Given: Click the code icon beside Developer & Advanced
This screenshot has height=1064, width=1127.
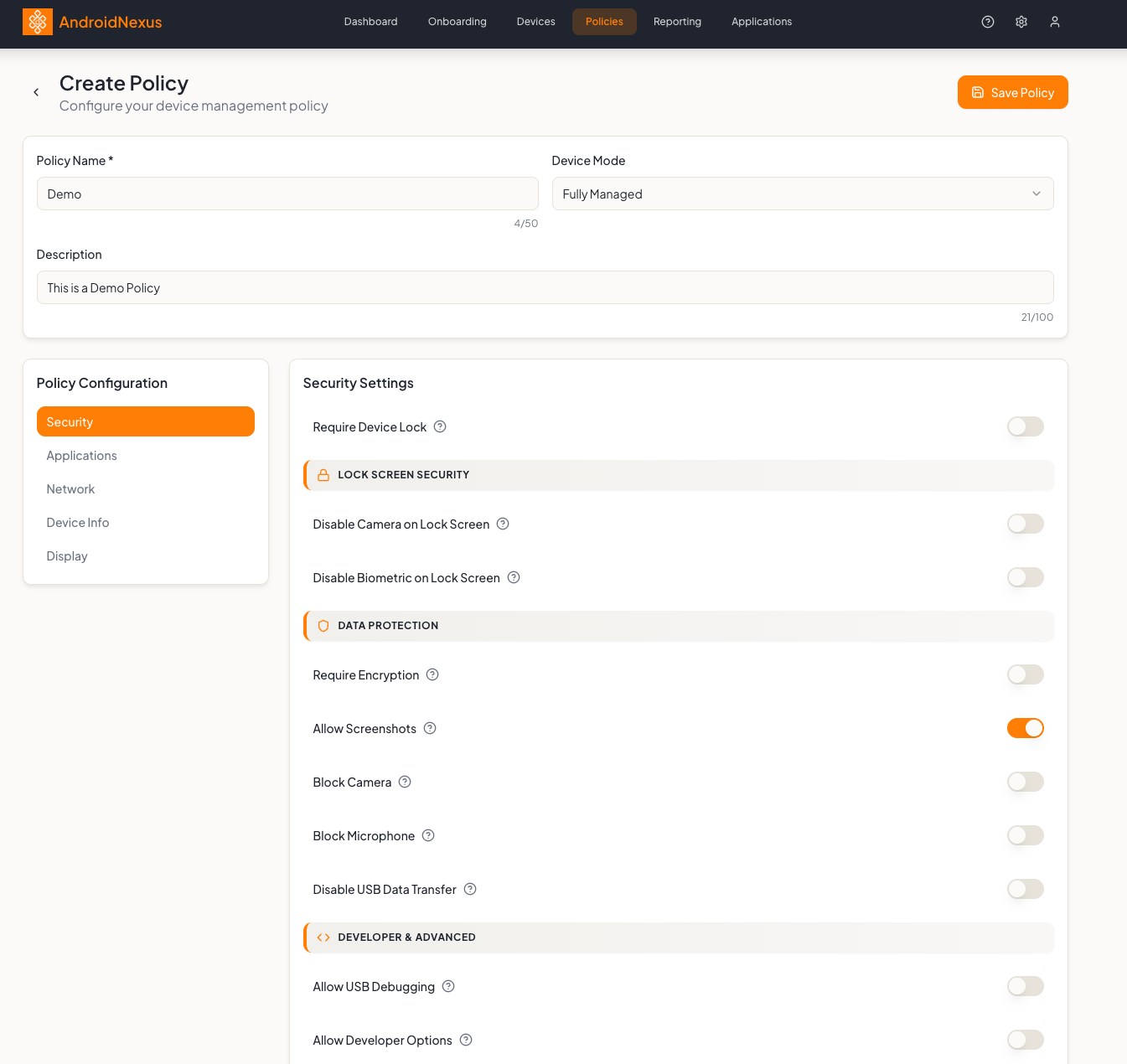Looking at the screenshot, I should tap(323, 937).
